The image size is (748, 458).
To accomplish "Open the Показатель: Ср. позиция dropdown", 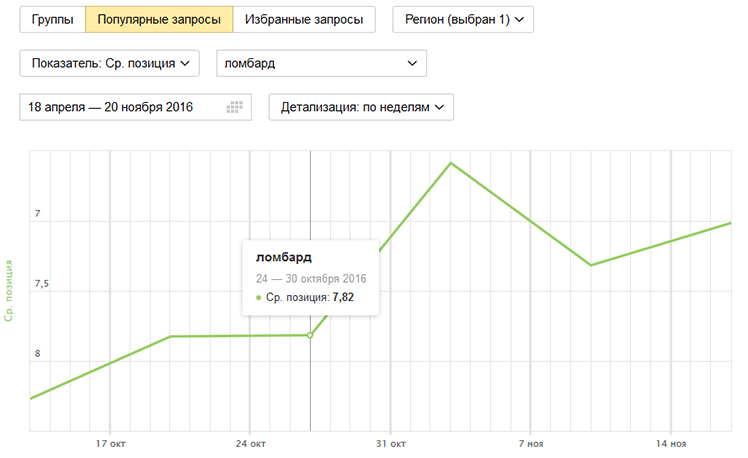I will pos(110,64).
